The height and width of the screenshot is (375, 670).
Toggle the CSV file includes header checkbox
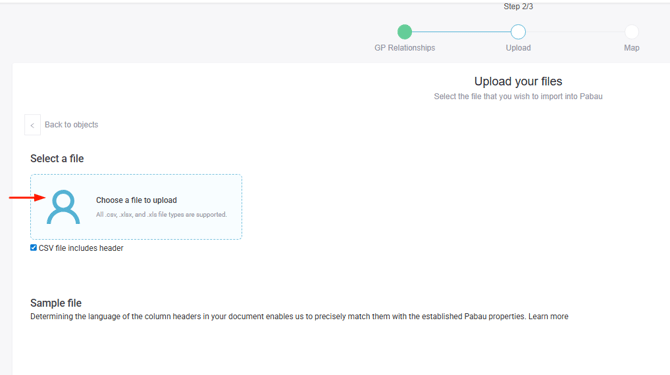click(33, 248)
